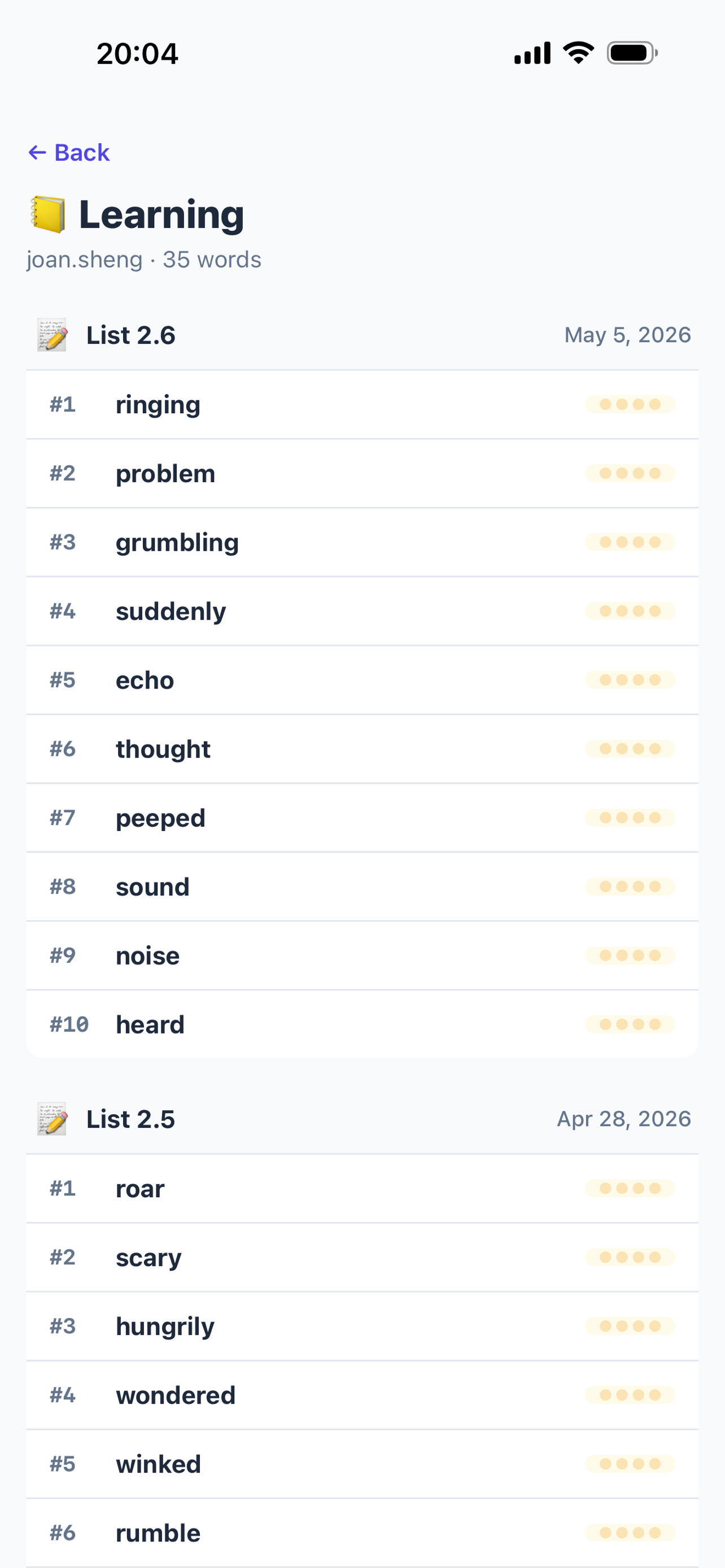Click the progress dots for "problem"

point(630,474)
